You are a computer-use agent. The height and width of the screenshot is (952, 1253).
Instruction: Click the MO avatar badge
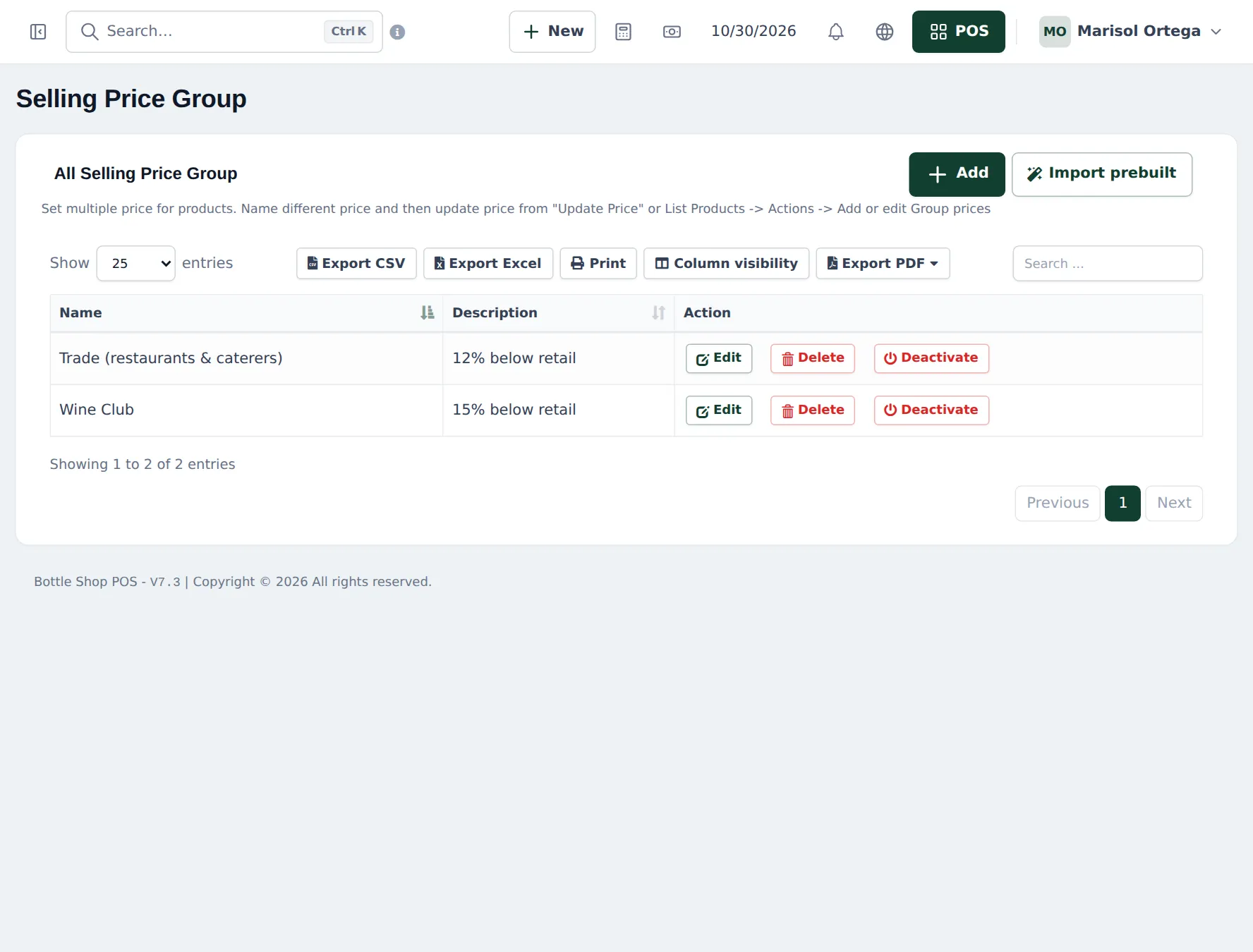click(1055, 32)
